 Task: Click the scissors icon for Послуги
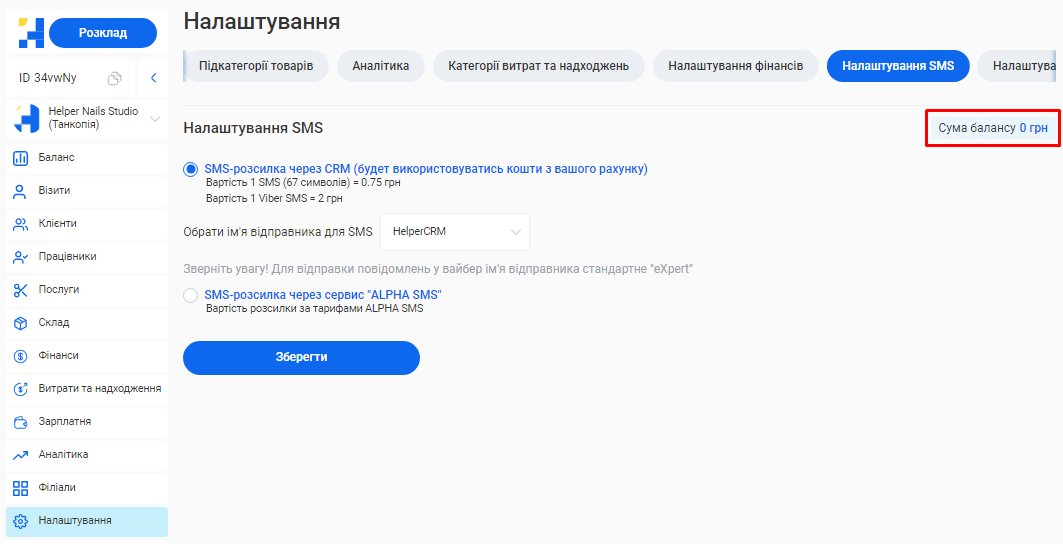(20, 290)
